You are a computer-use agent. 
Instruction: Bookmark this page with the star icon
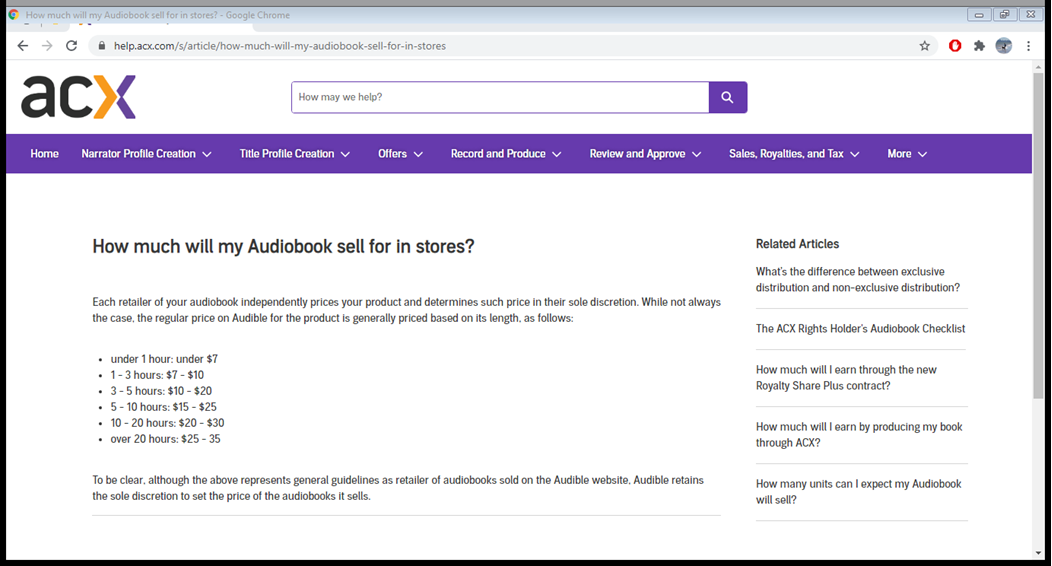coord(925,46)
